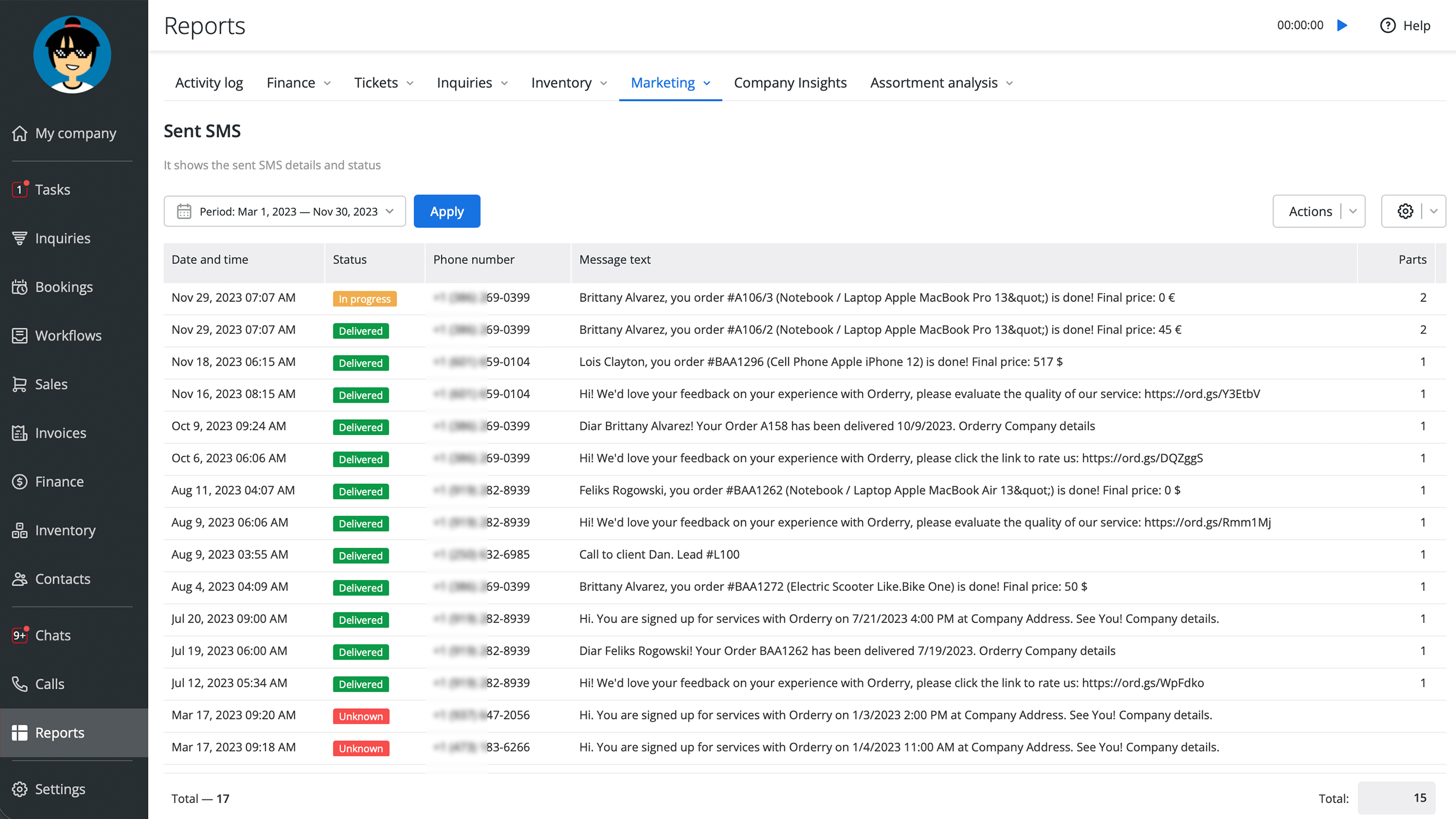
Task: Click the Actions button
Action: pyautogui.click(x=1310, y=211)
